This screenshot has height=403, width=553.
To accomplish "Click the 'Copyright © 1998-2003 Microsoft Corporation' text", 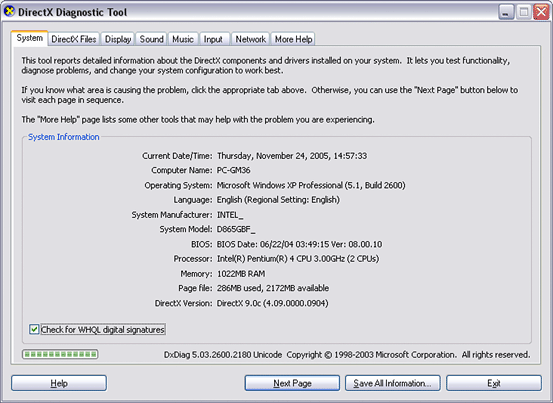I will (371, 355).
